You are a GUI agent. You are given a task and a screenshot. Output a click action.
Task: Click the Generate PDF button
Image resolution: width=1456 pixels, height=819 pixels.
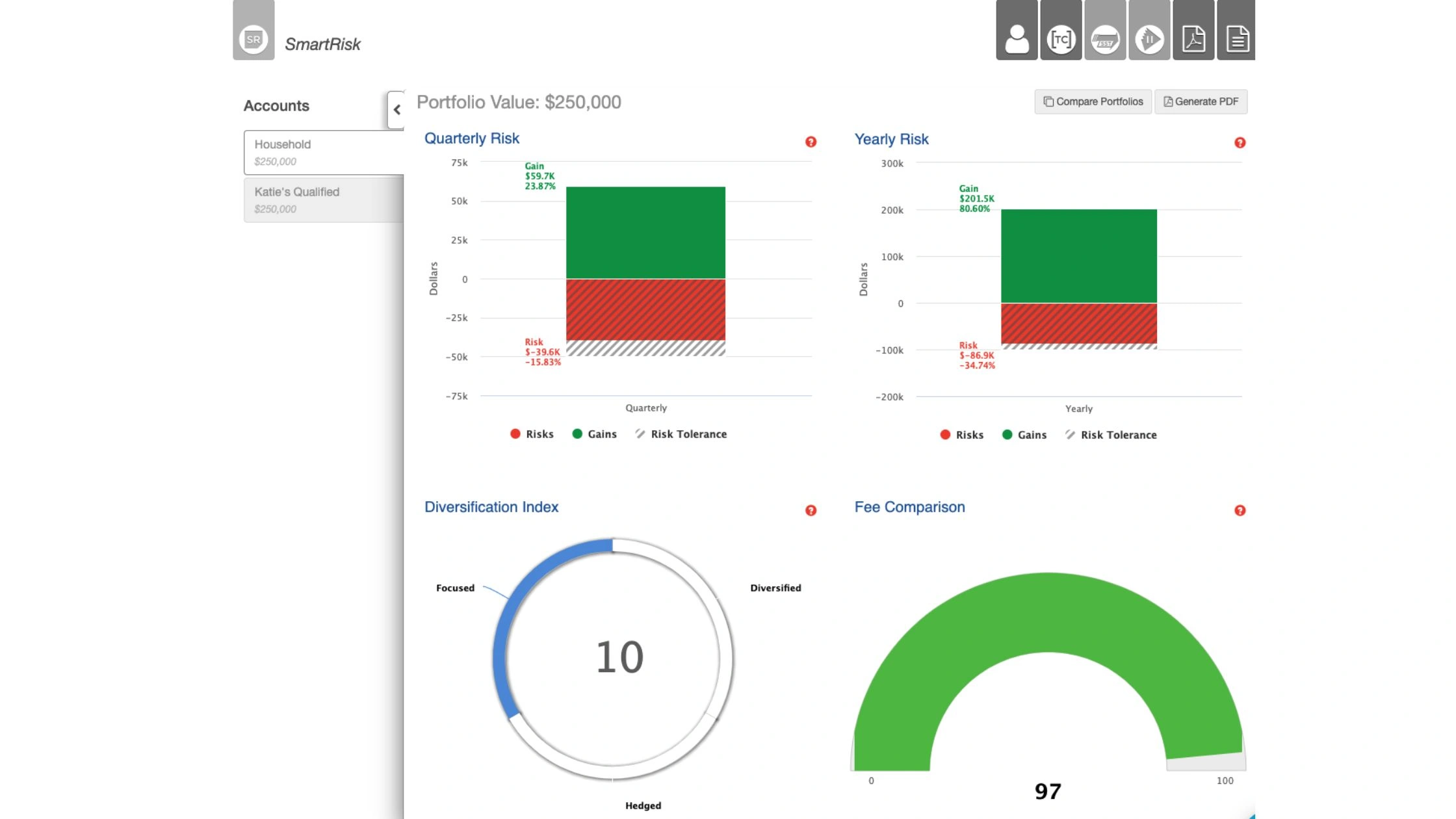pos(1201,101)
